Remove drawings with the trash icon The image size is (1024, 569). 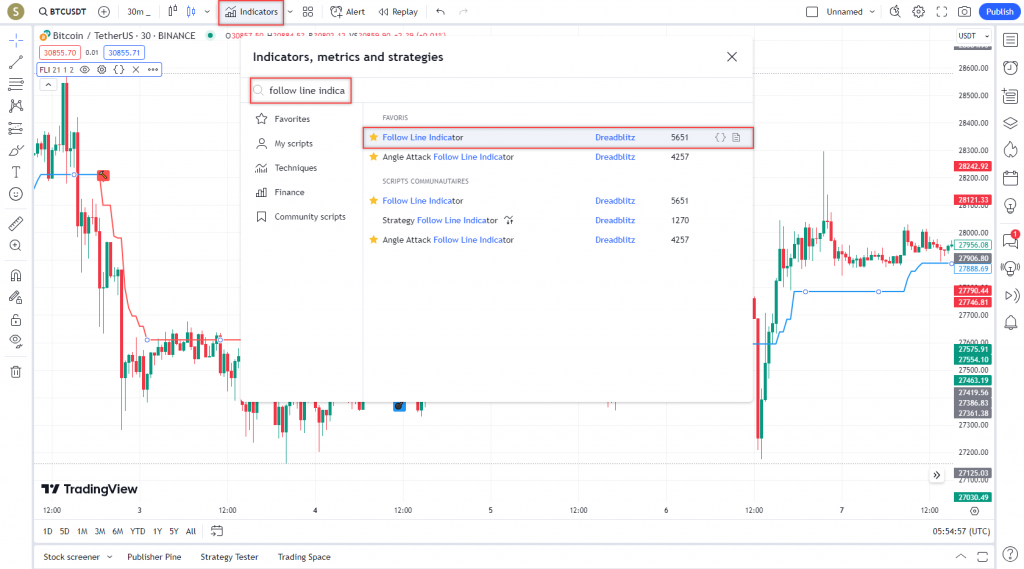coord(16,372)
